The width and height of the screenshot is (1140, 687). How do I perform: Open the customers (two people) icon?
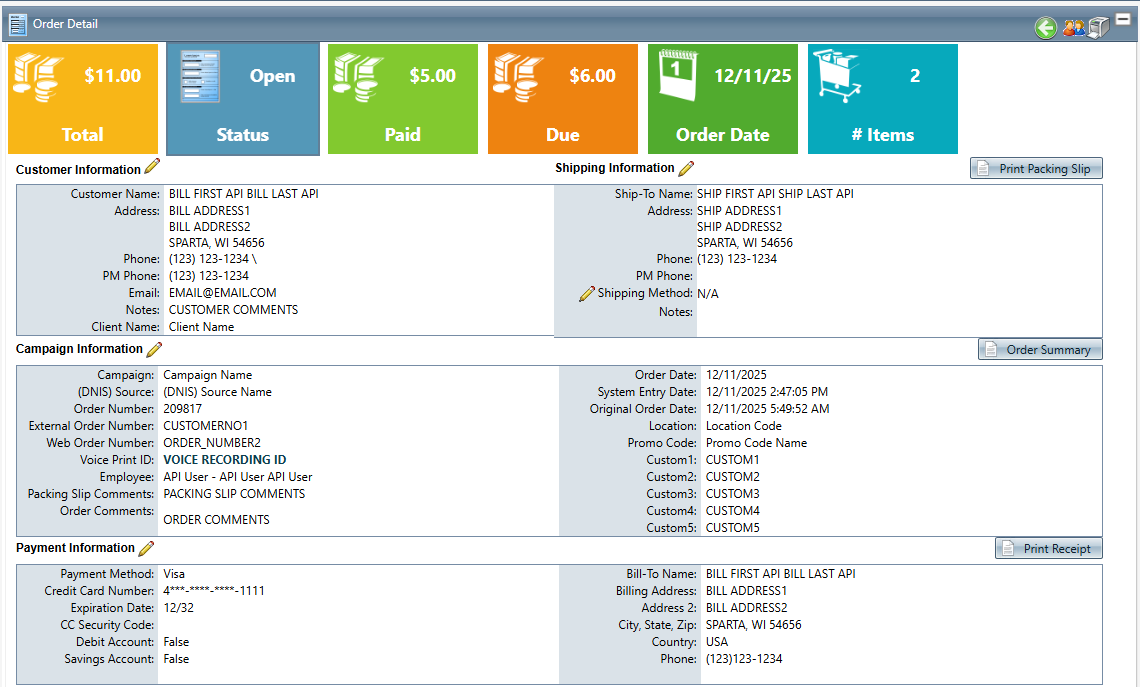(x=1073, y=28)
